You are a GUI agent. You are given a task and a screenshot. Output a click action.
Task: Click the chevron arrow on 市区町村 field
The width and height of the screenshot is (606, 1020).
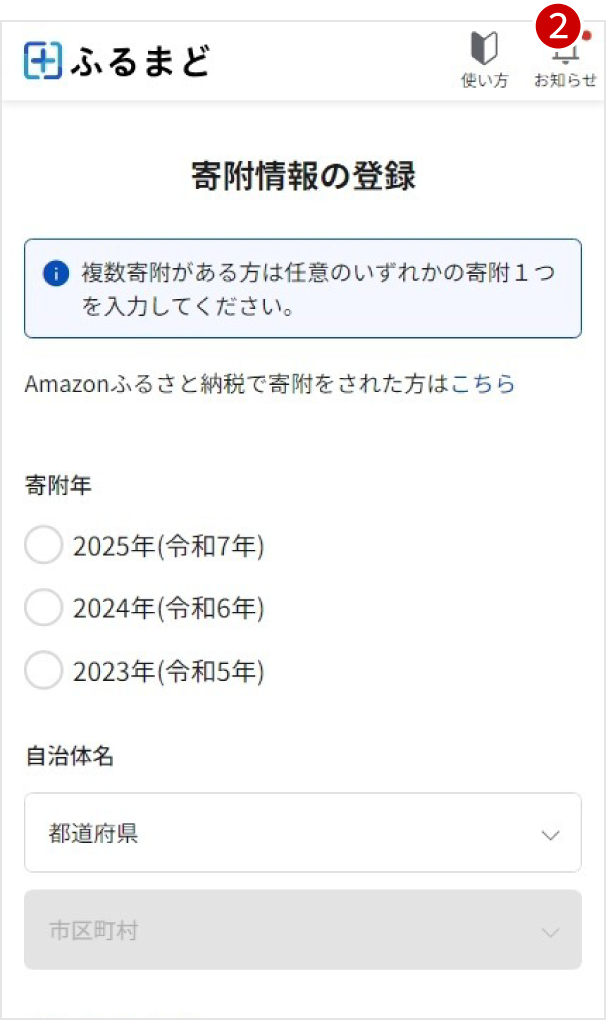coord(549,932)
